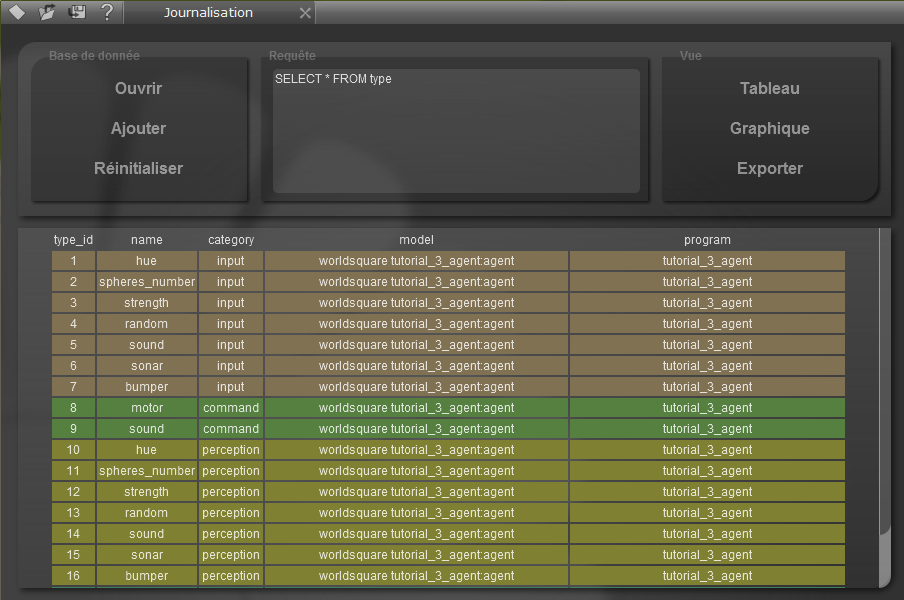Viewport: 904px width, 600px height.
Task: Click type_id cell '4'
Action: pos(73,324)
